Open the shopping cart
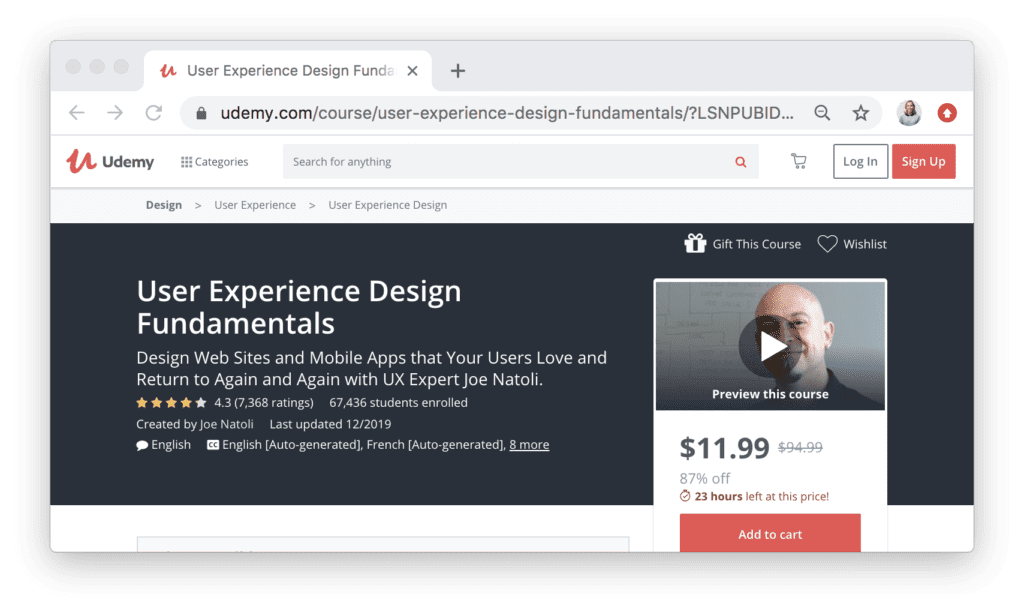 [798, 161]
